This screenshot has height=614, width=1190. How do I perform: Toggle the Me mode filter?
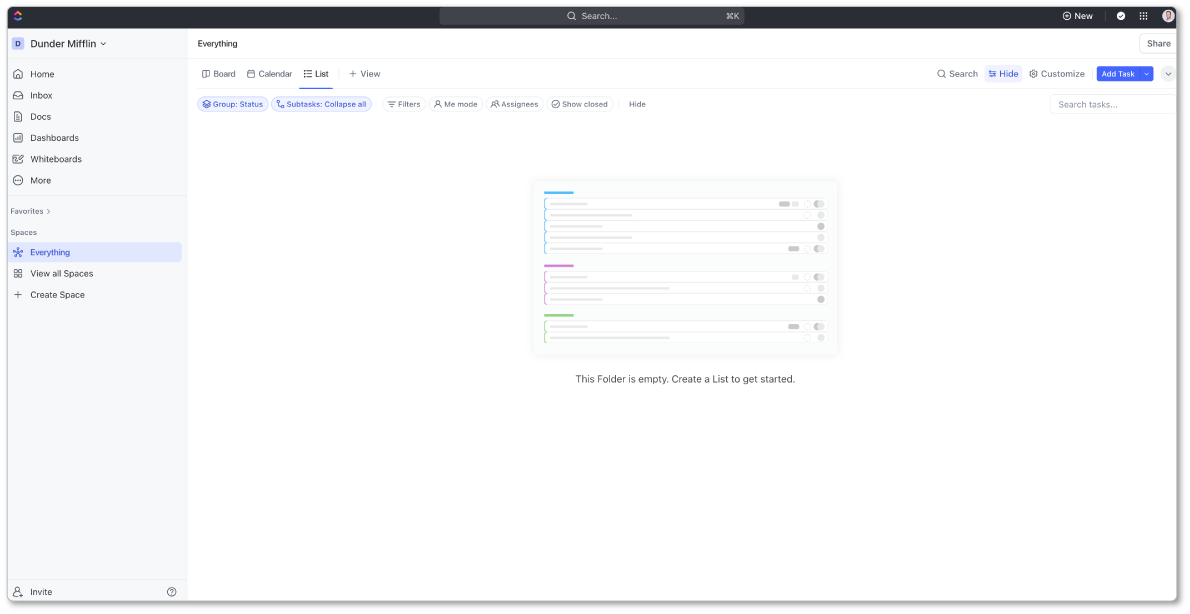pyautogui.click(x=455, y=104)
